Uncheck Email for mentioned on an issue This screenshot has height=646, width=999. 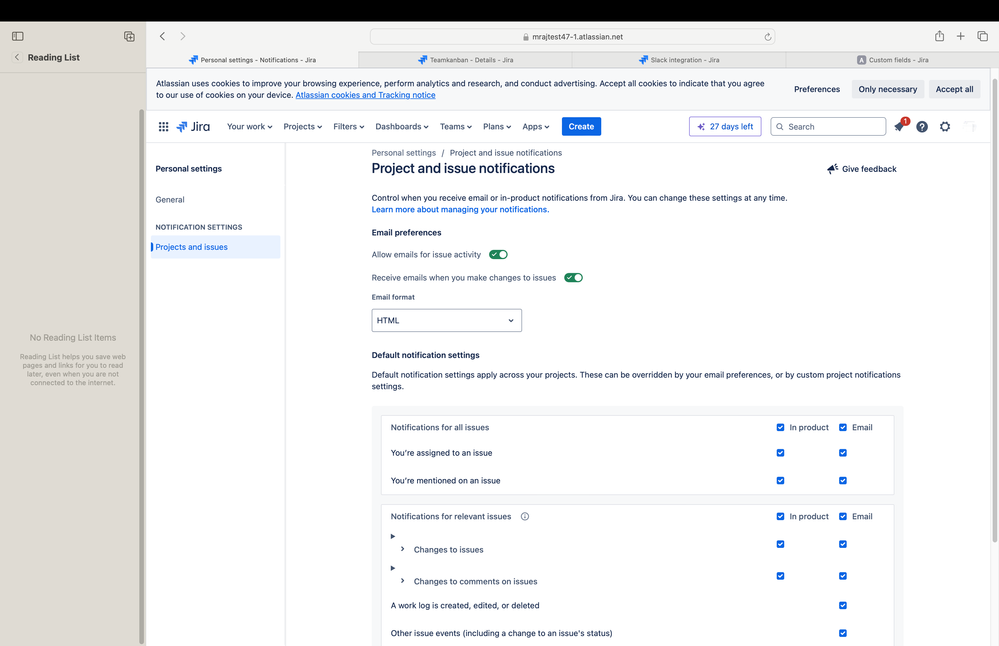(x=843, y=481)
